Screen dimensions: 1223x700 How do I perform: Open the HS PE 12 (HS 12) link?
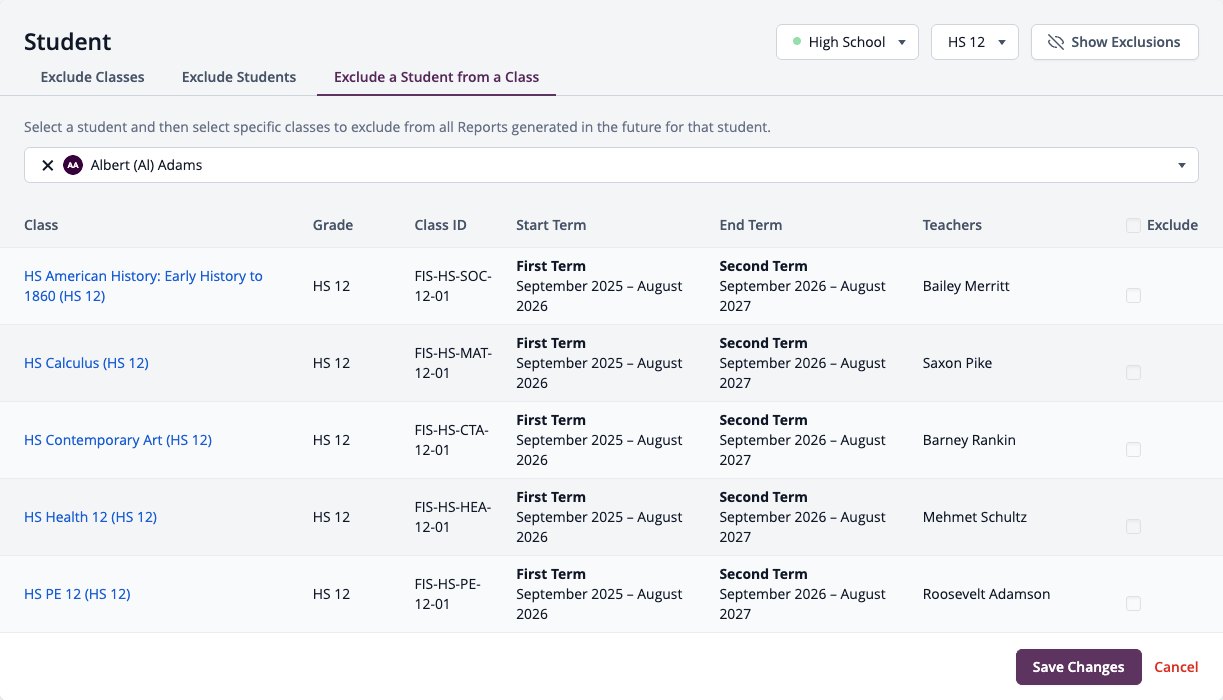click(77, 594)
